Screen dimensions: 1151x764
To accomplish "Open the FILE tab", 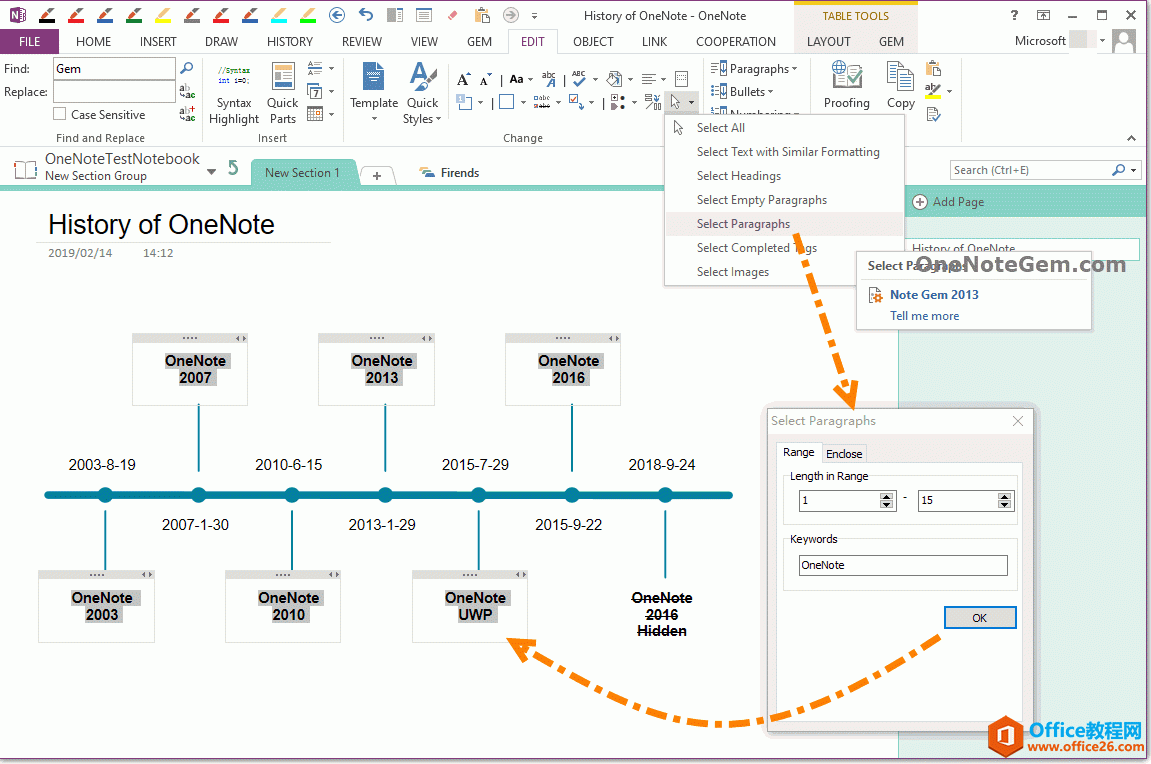I will click(29, 42).
